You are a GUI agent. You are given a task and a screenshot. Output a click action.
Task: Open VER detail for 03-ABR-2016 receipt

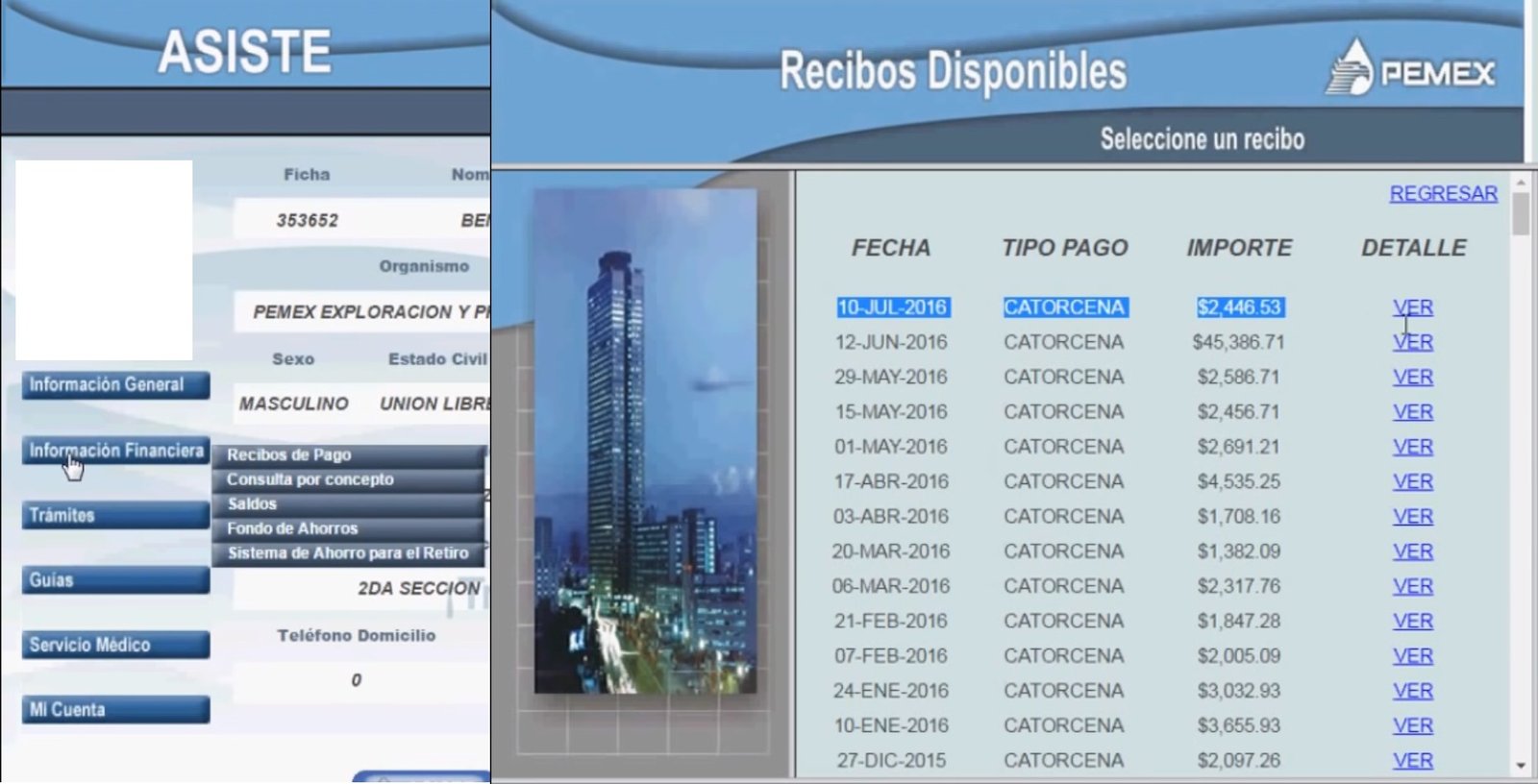tap(1412, 517)
